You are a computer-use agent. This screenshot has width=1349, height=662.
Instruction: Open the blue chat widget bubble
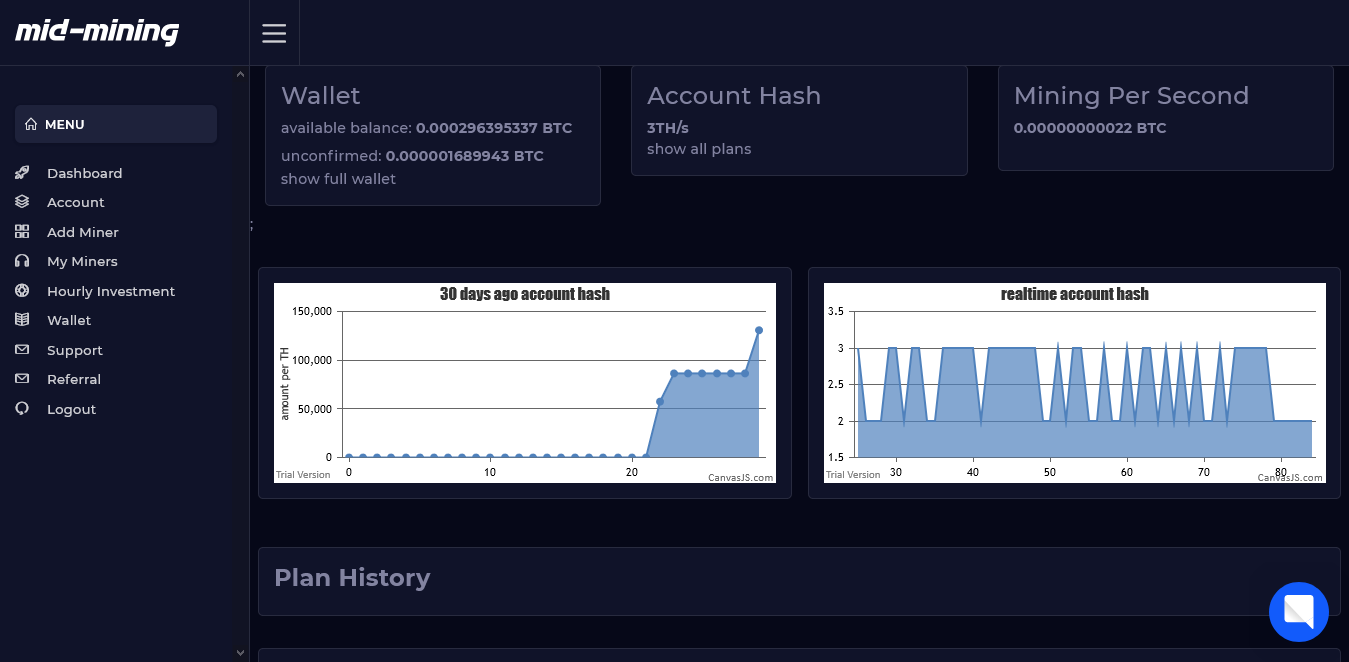1298,611
